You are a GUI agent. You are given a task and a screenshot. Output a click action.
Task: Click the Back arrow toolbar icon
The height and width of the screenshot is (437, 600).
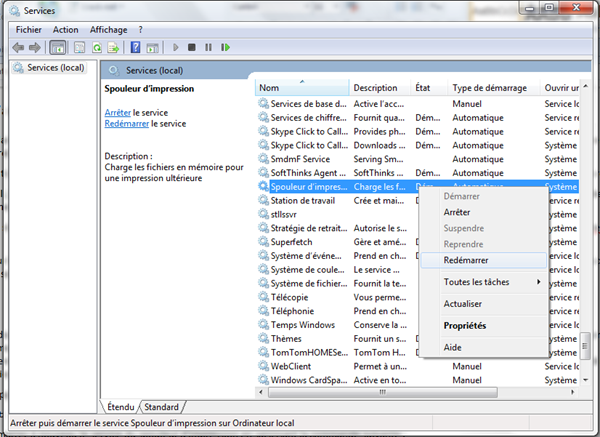click(x=19, y=47)
